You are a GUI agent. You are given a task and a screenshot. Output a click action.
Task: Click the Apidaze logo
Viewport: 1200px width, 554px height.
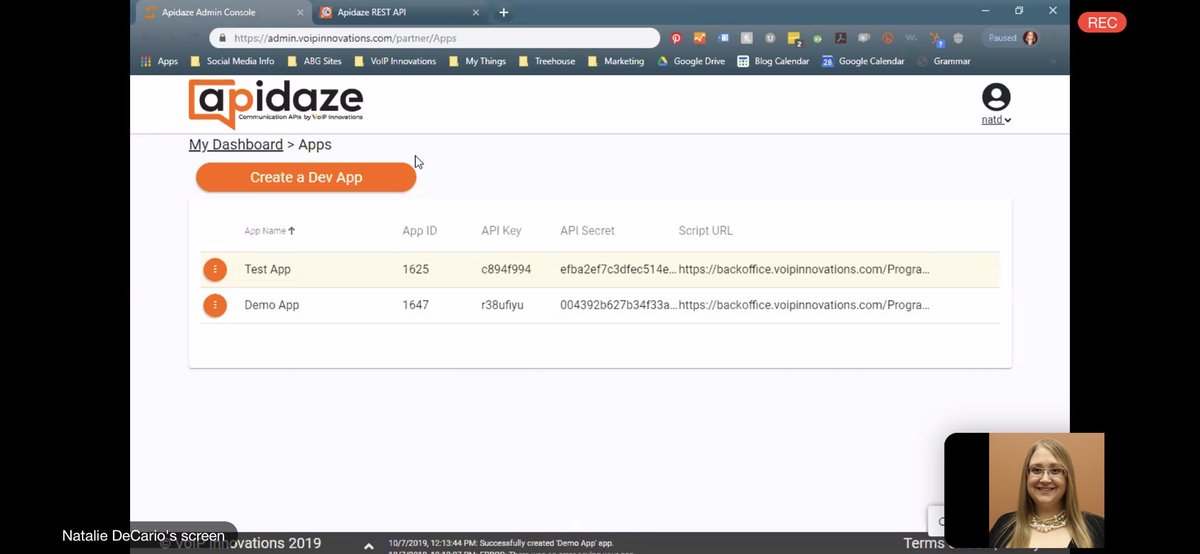click(276, 105)
